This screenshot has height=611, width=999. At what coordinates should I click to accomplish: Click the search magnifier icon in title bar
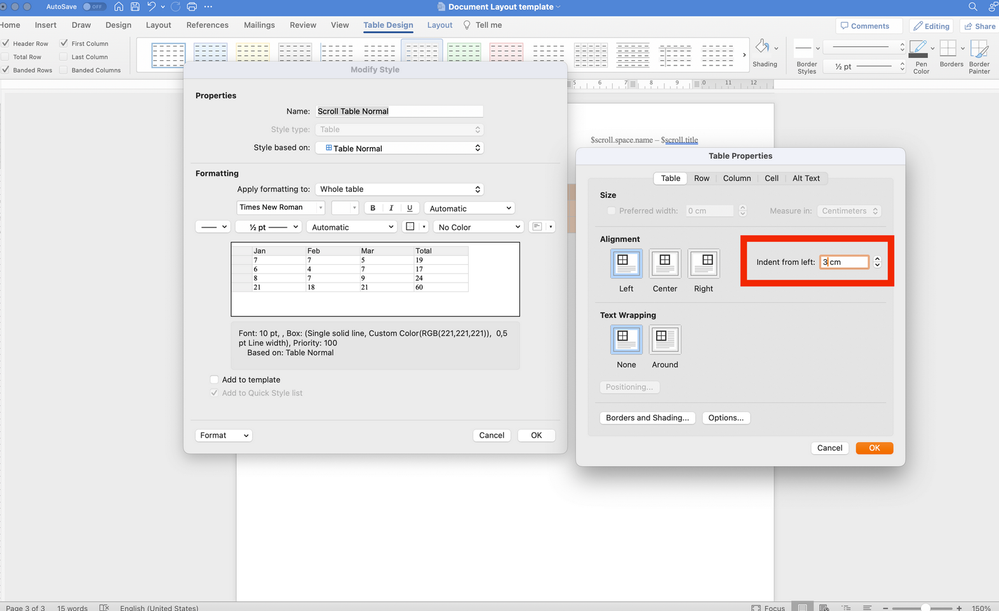973,6
